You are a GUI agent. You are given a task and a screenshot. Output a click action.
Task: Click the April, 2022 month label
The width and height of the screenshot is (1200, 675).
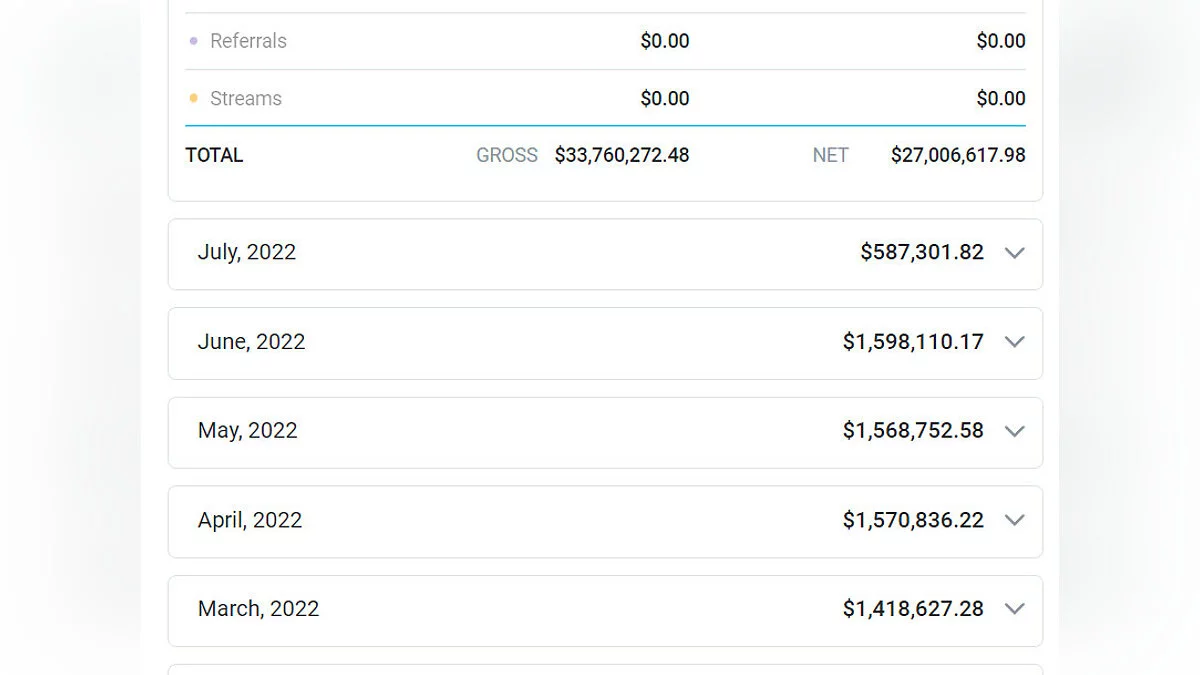(250, 520)
